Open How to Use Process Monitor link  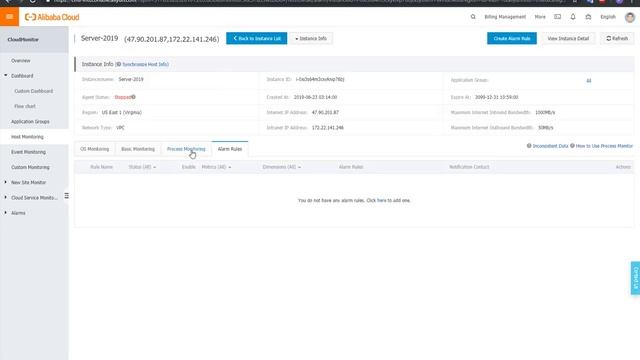tap(604, 146)
